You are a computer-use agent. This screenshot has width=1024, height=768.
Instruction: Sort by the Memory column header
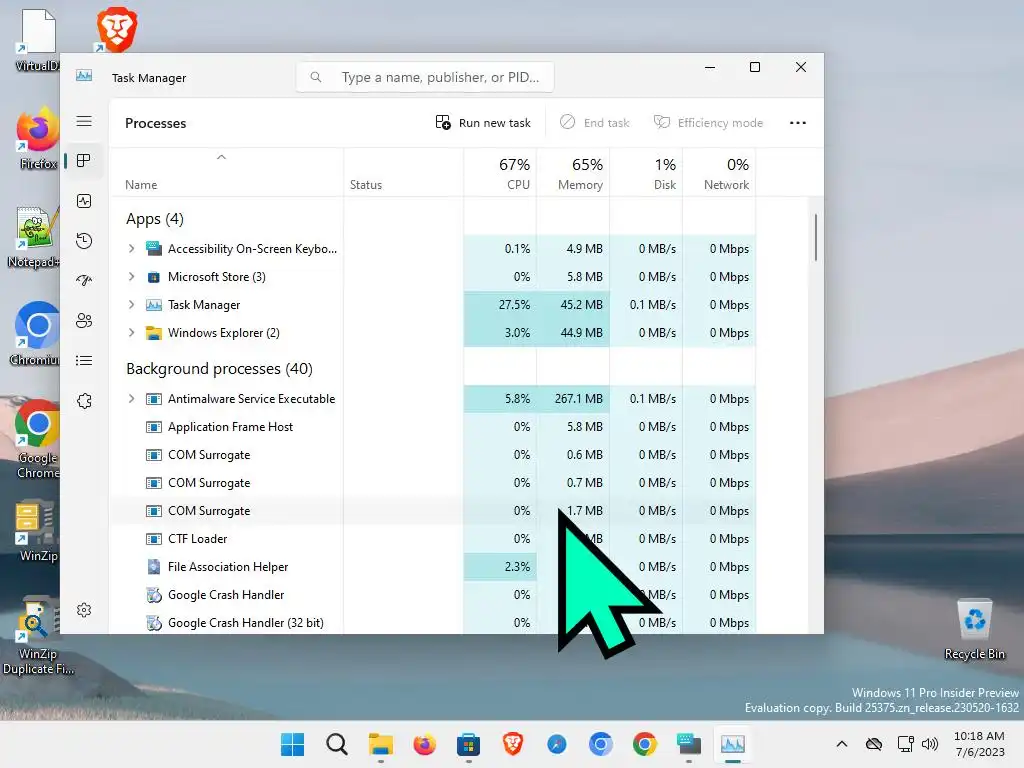(573, 174)
